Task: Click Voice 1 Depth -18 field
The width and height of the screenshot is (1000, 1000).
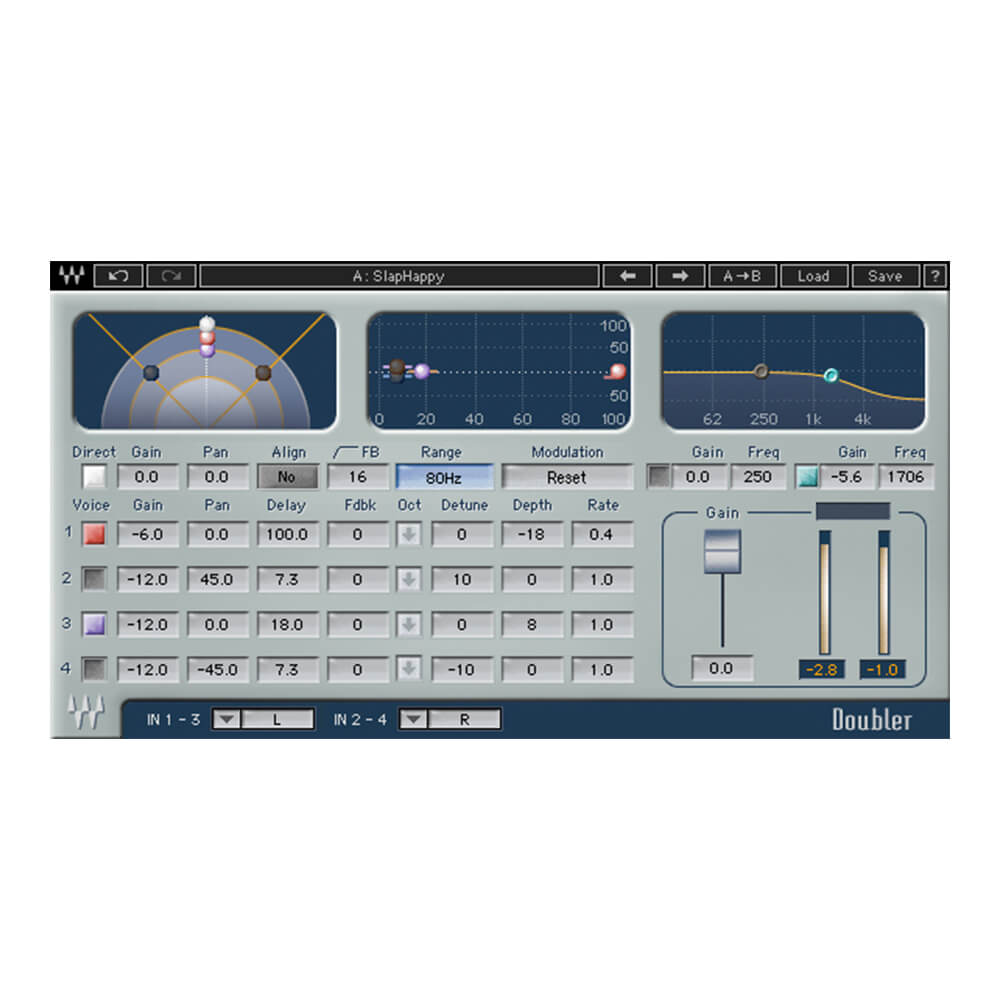Action: [x=532, y=534]
